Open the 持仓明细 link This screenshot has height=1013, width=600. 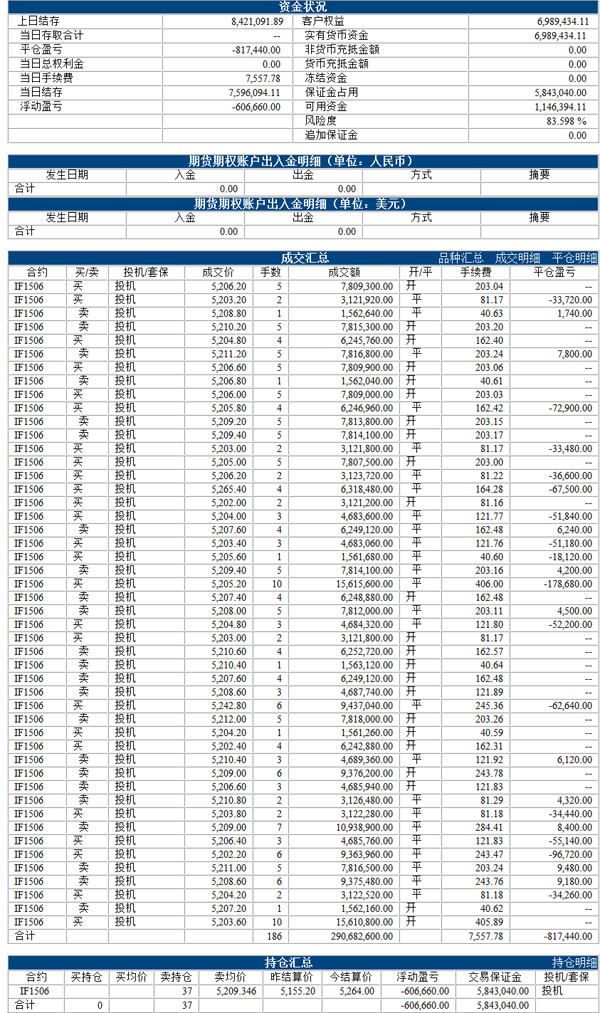(574, 963)
